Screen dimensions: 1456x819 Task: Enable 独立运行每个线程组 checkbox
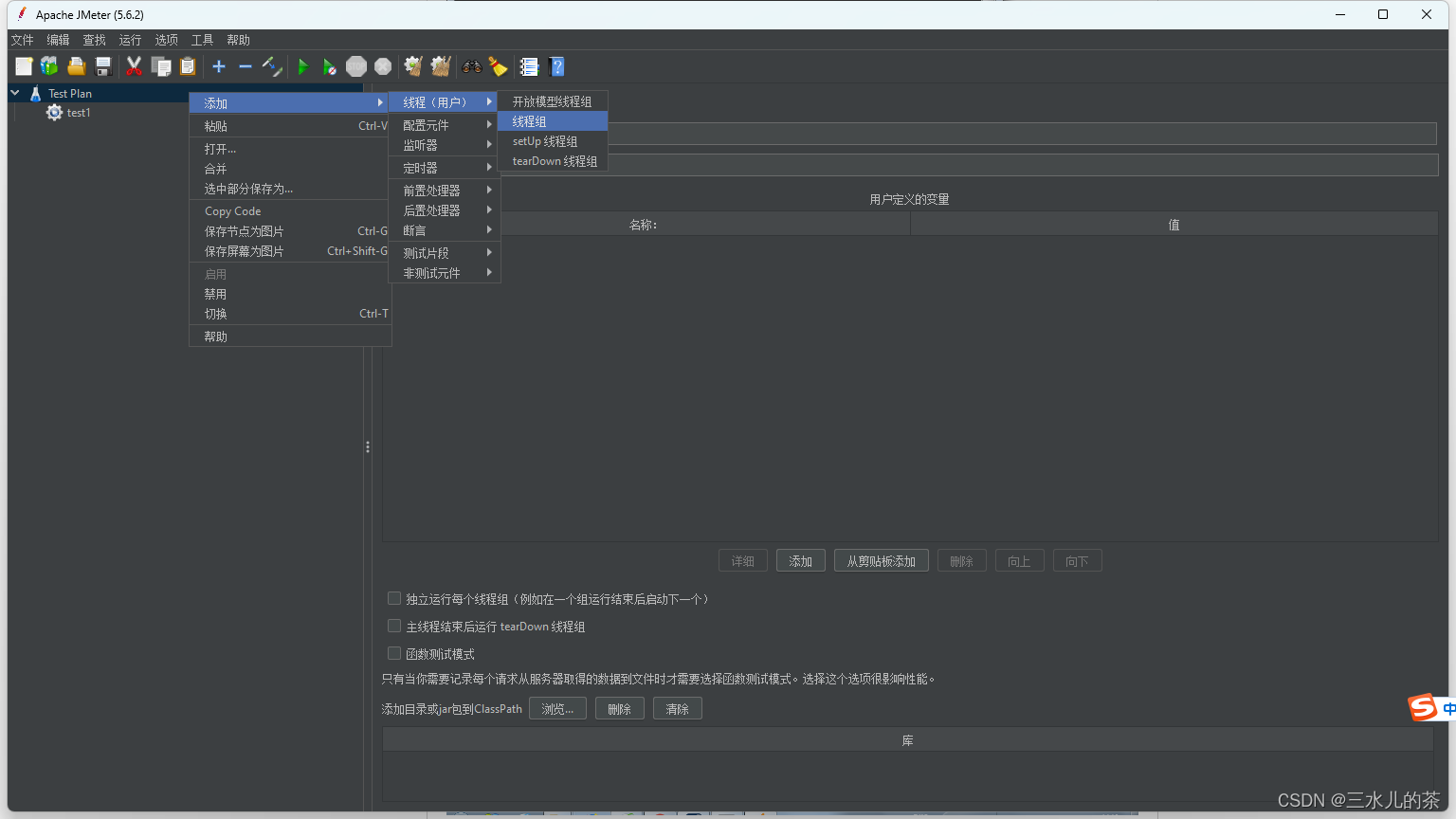pyautogui.click(x=394, y=598)
